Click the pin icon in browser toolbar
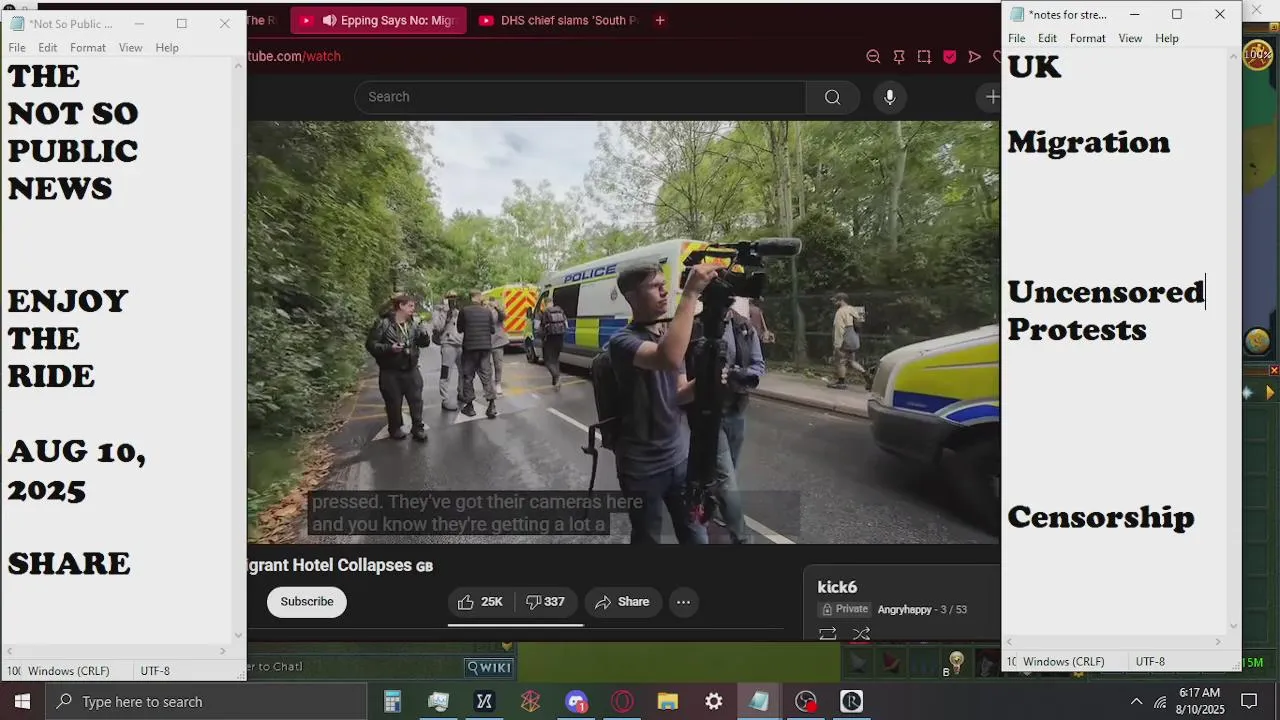The width and height of the screenshot is (1280, 720). (x=899, y=57)
